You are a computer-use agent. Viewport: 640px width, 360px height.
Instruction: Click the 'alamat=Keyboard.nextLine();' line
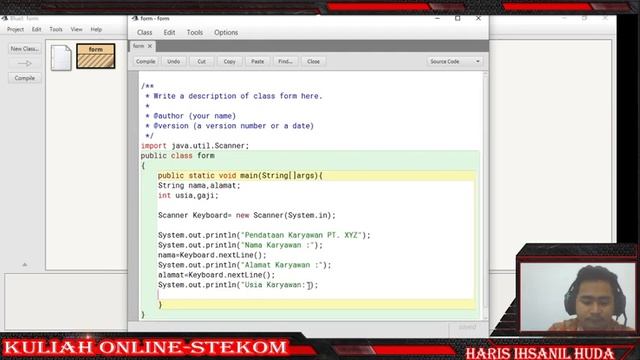pos(216,275)
